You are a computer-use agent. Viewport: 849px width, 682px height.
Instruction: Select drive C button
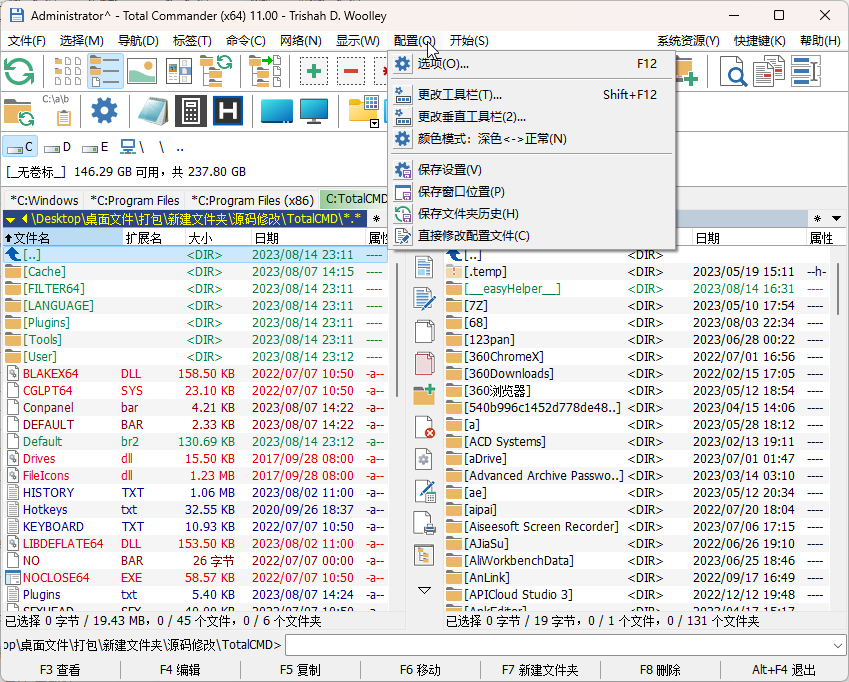pos(21,147)
